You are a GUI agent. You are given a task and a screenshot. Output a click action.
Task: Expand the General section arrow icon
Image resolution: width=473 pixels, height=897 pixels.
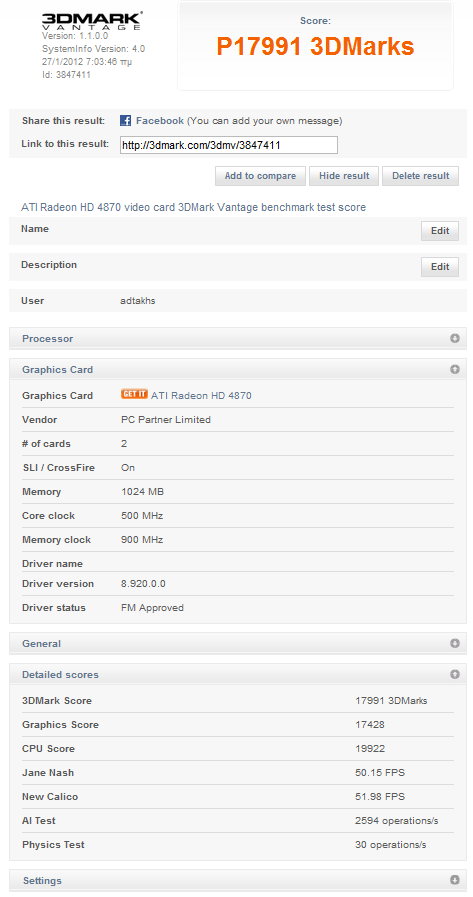(x=455, y=643)
